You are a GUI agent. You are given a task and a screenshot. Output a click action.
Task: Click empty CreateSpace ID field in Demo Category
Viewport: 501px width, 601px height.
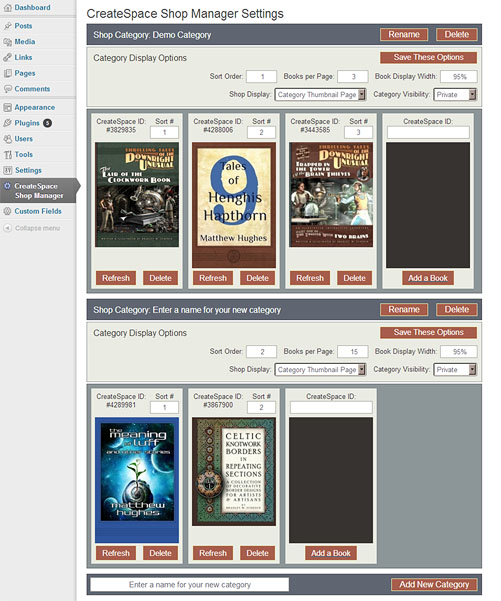click(428, 133)
